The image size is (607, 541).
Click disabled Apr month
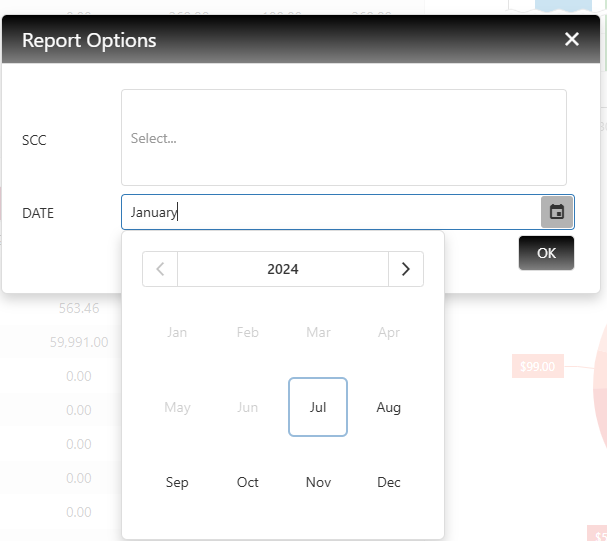click(x=389, y=332)
